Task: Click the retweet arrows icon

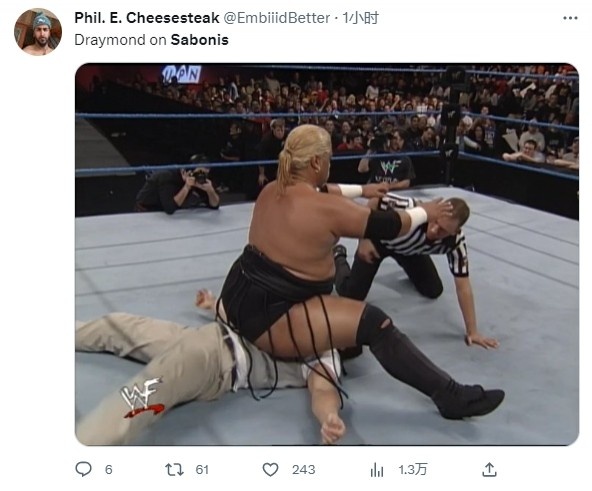Action: [x=174, y=469]
